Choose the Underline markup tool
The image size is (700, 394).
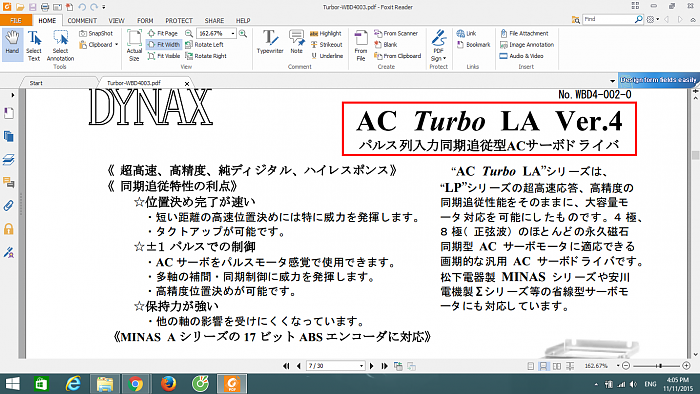(x=327, y=56)
